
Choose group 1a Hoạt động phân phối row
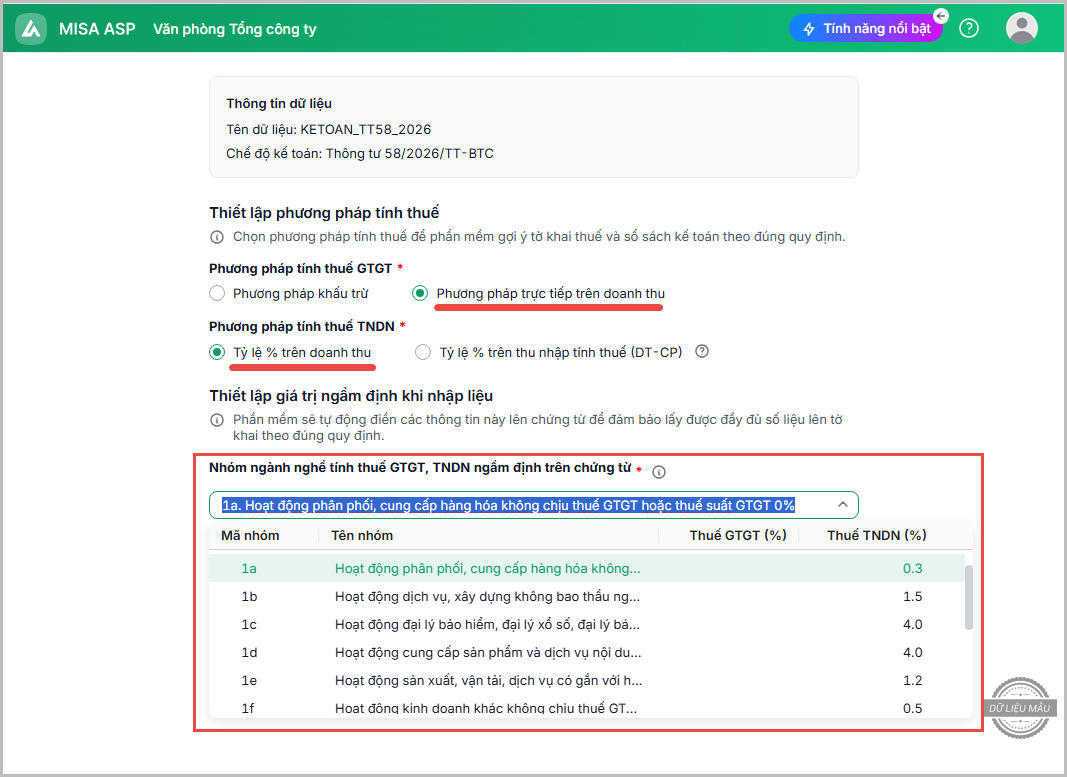pyautogui.click(x=586, y=568)
